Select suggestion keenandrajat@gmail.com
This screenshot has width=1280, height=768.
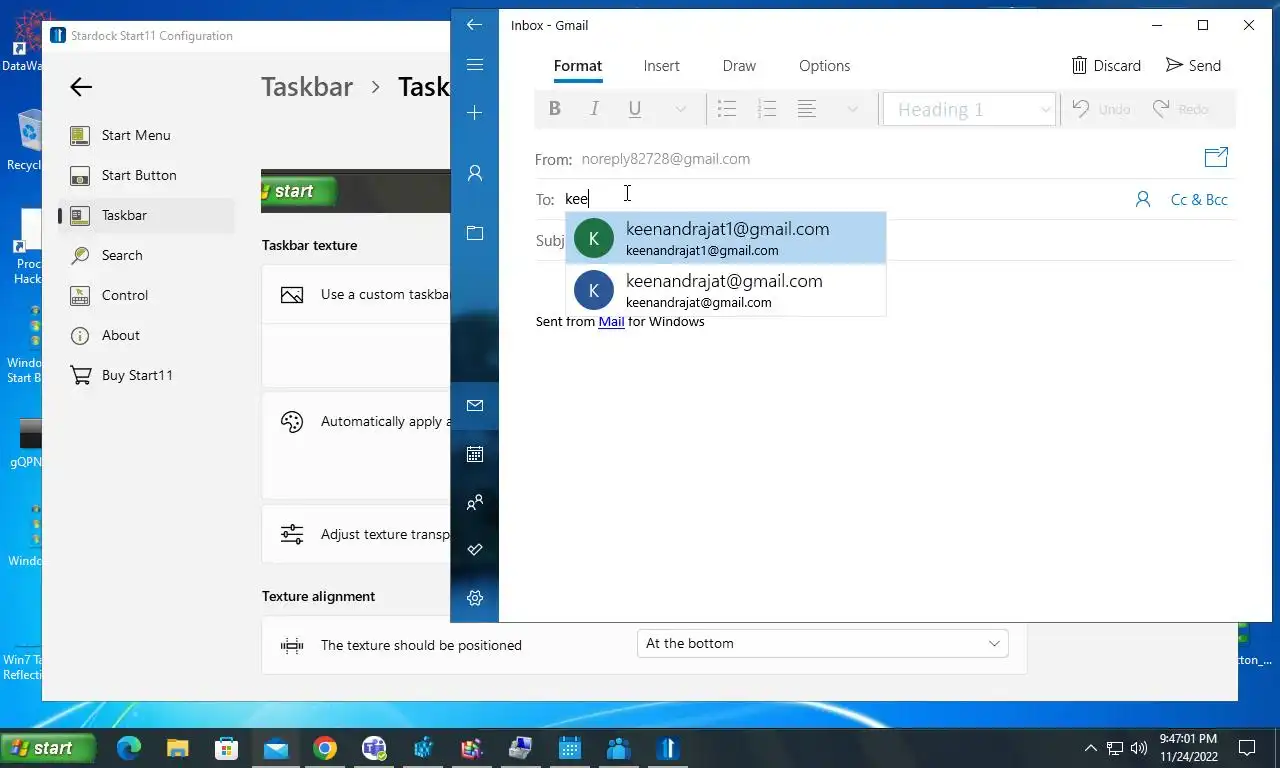[726, 290]
